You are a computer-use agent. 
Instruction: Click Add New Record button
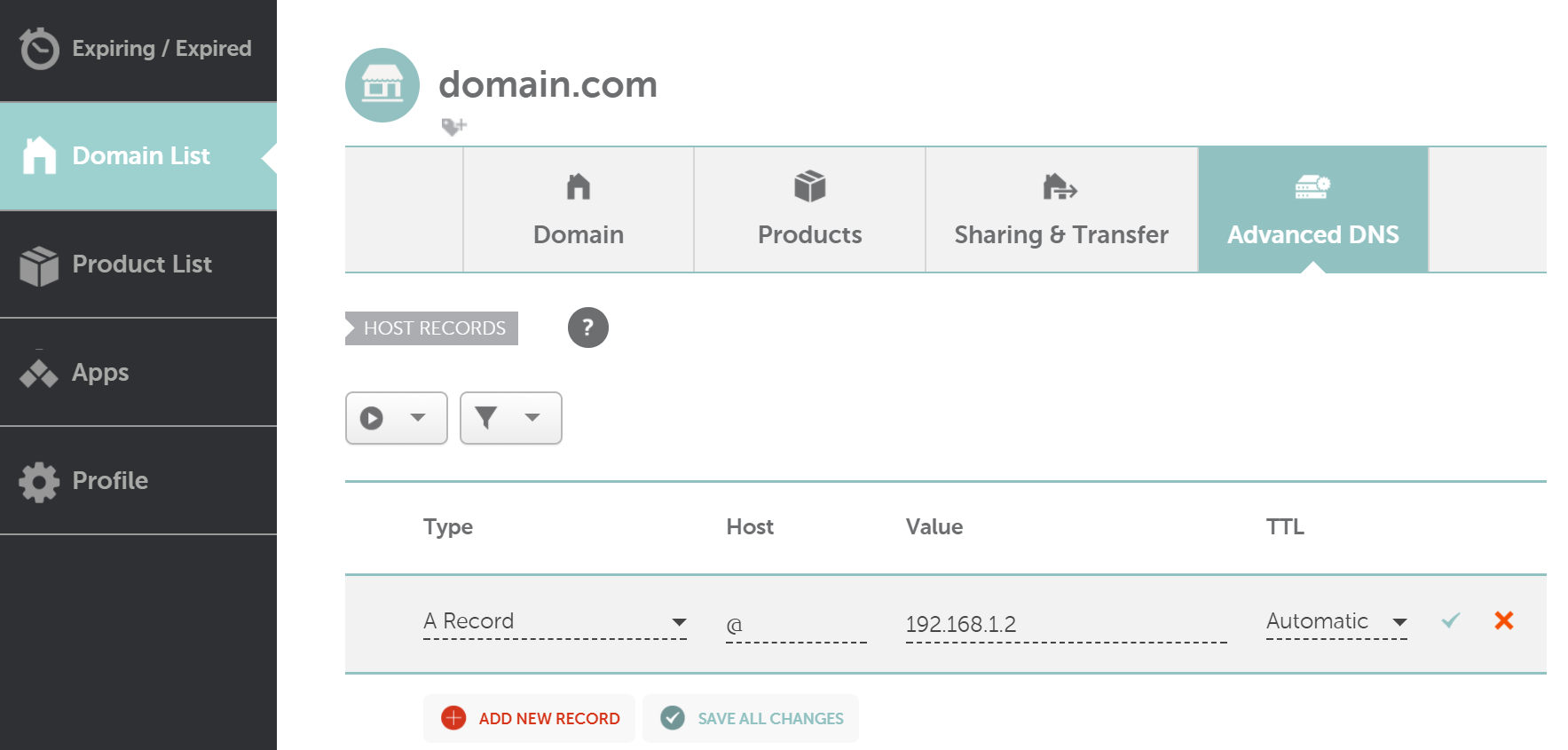tap(530, 718)
